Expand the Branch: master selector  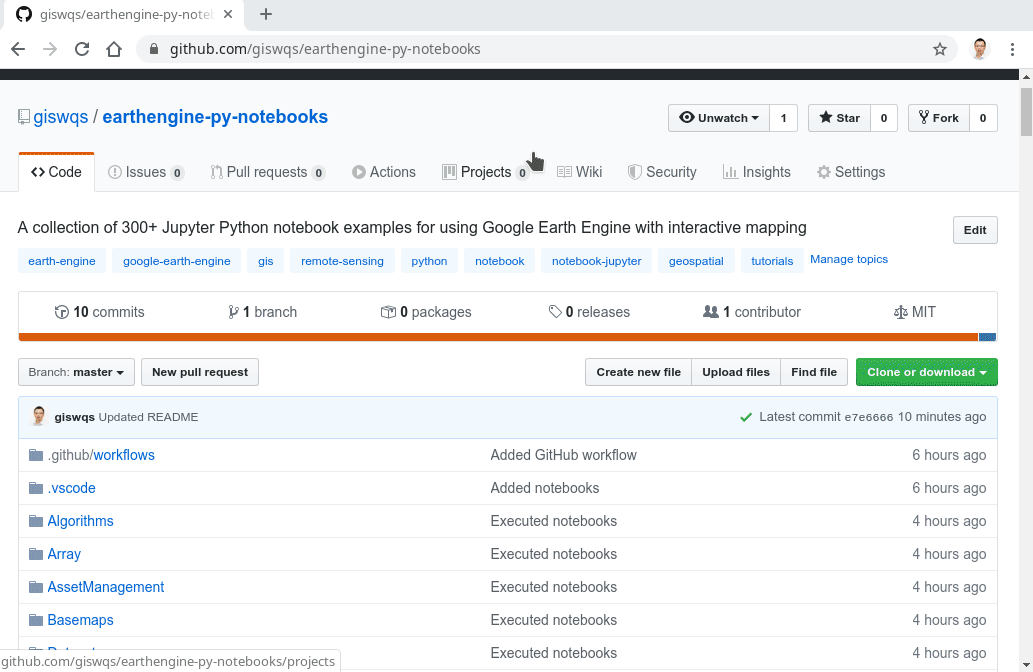pyautogui.click(x=76, y=372)
